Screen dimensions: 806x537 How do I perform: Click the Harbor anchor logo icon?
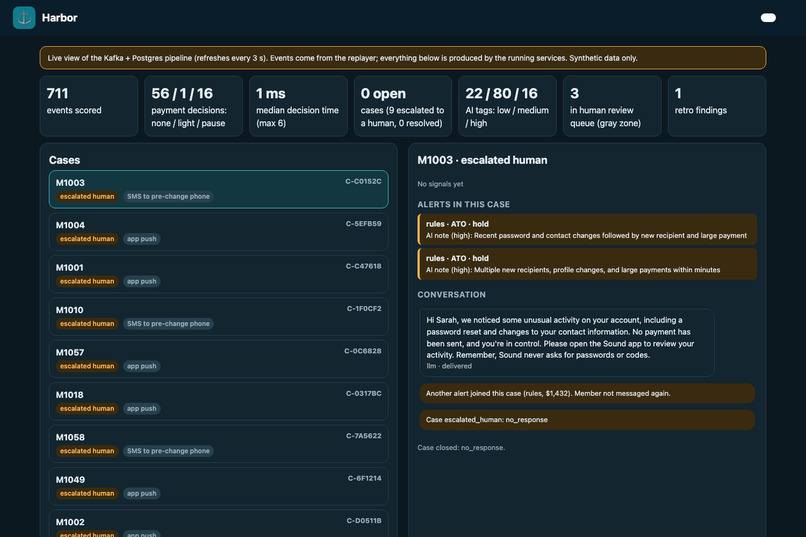(24, 17)
